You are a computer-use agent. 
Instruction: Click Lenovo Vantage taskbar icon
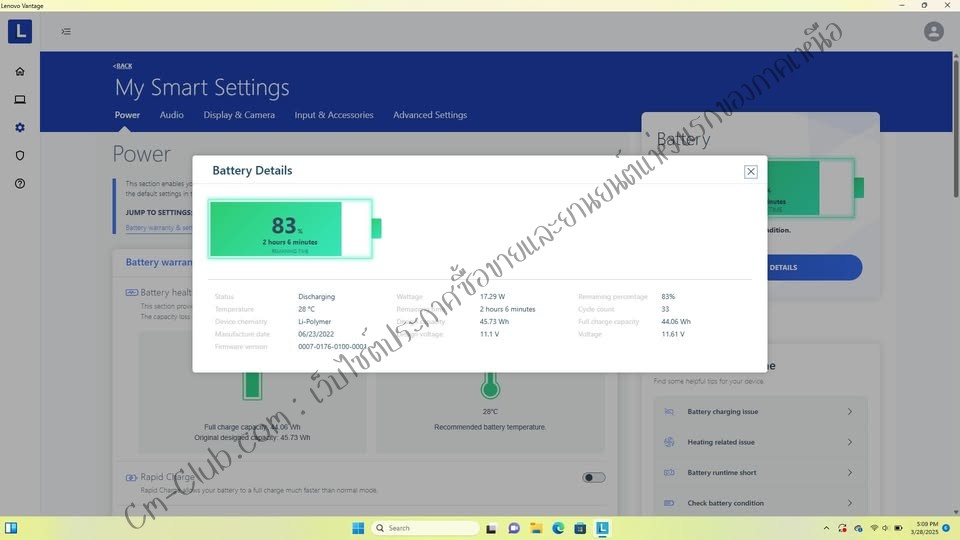602,528
